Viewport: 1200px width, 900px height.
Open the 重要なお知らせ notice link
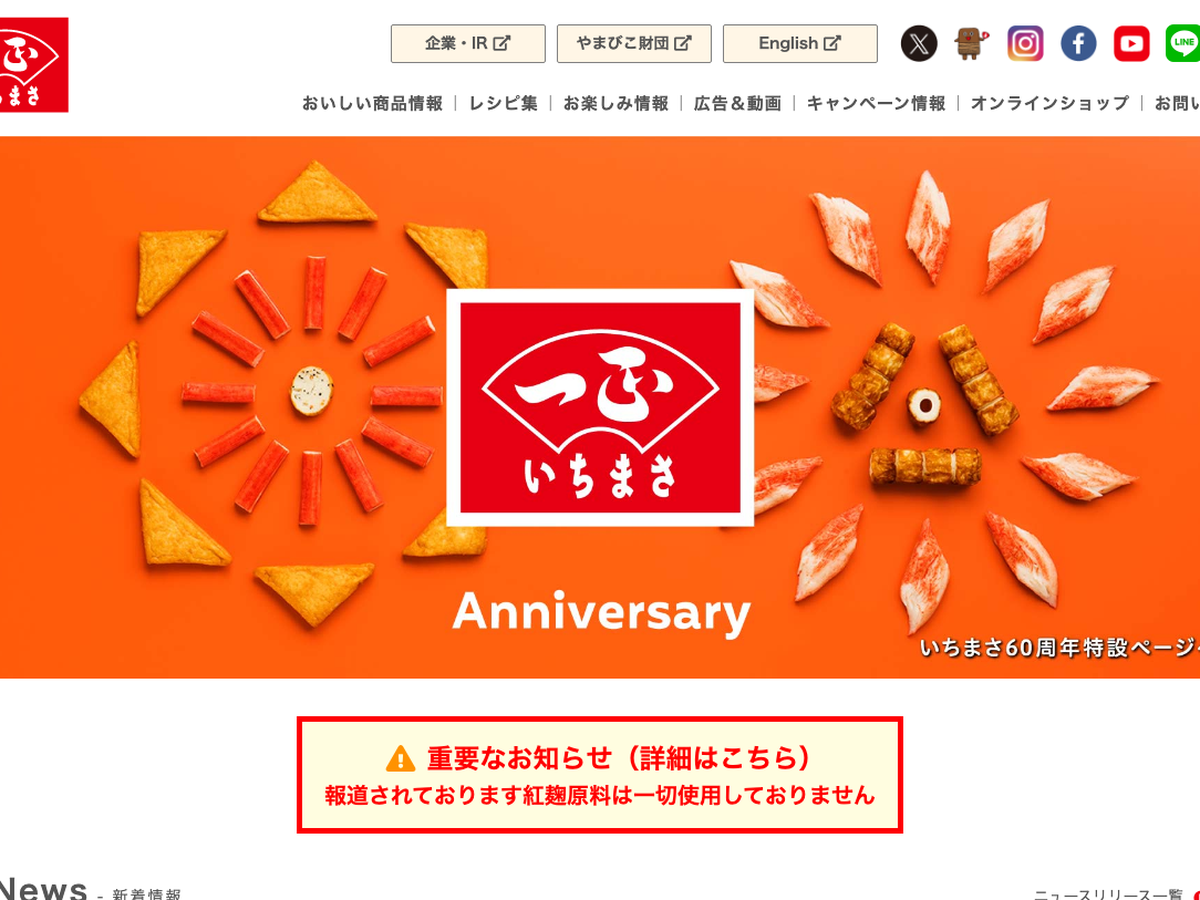pyautogui.click(x=600, y=775)
